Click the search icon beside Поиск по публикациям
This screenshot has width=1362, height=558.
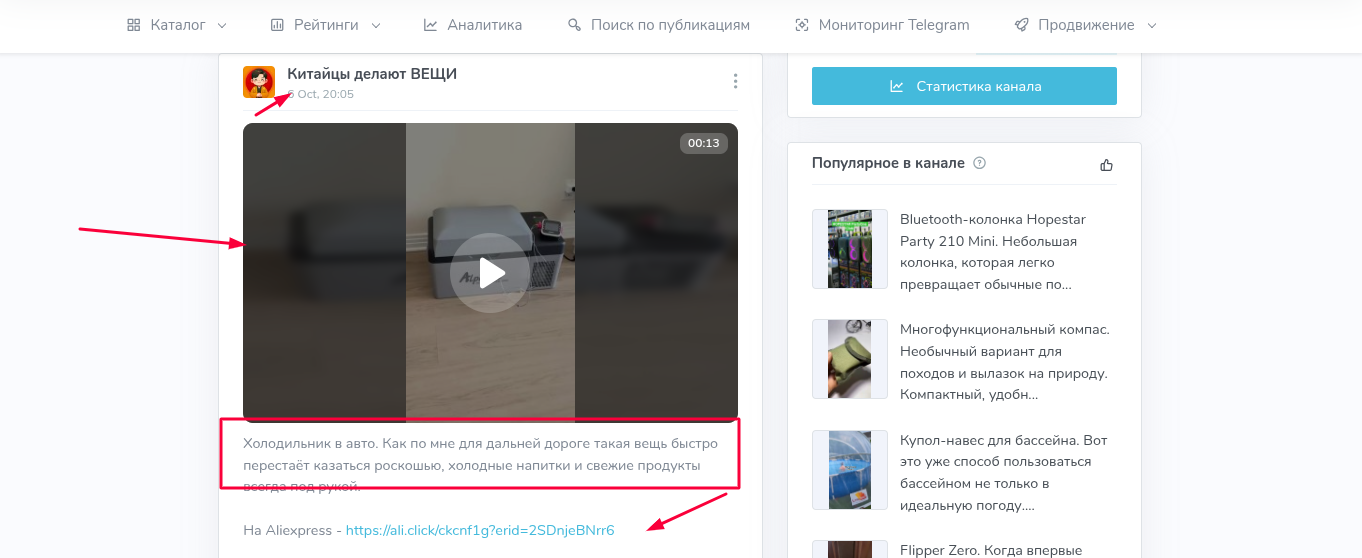pos(574,25)
